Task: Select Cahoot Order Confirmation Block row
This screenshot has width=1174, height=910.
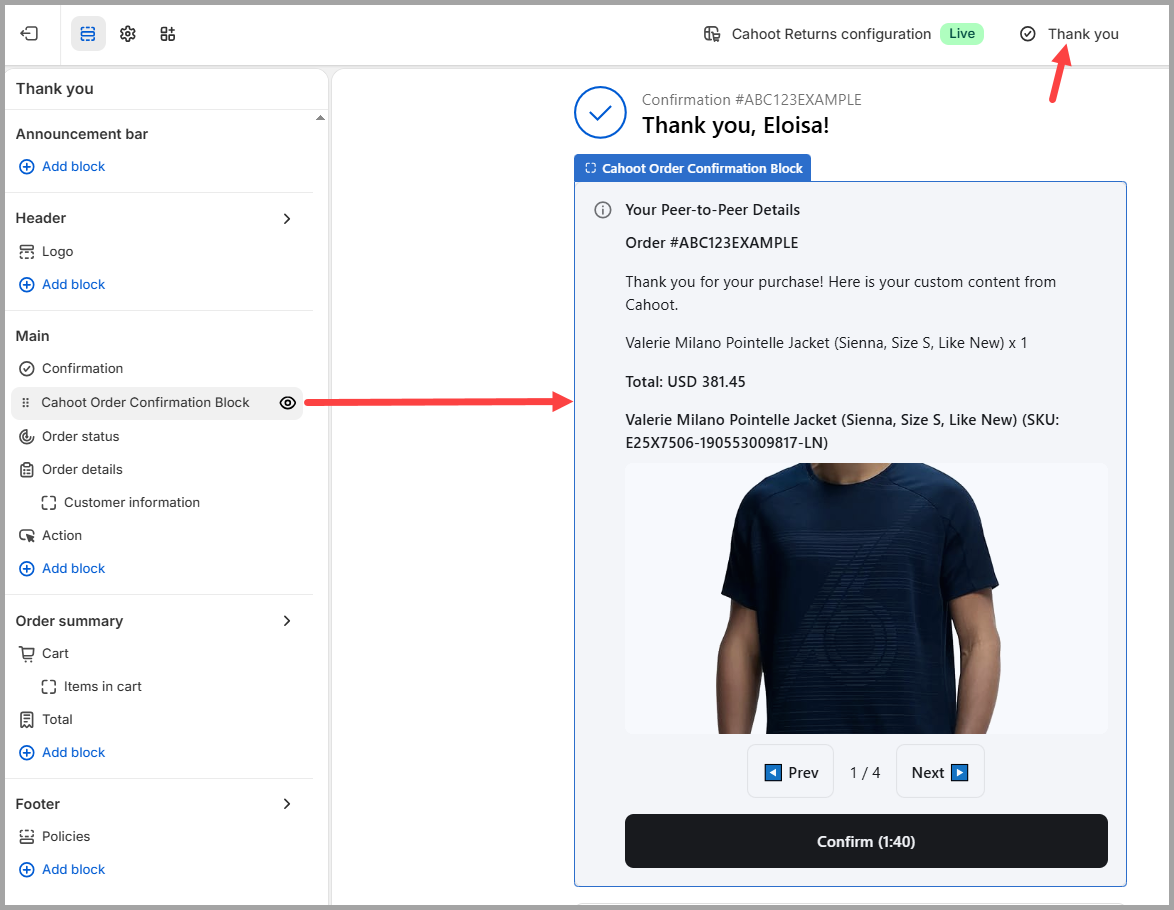Action: point(156,403)
